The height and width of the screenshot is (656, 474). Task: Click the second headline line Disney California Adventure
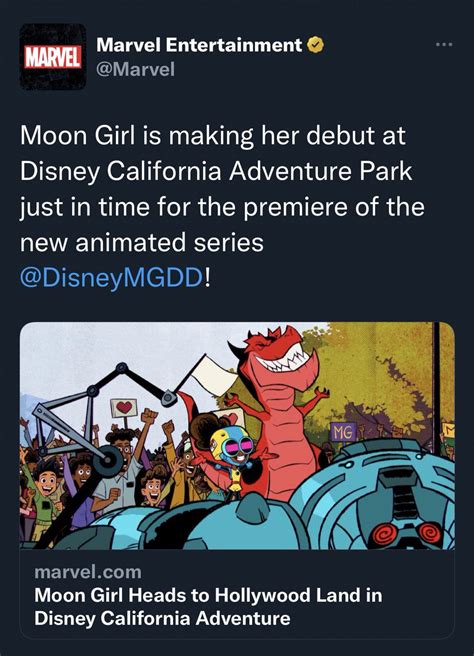[162, 618]
